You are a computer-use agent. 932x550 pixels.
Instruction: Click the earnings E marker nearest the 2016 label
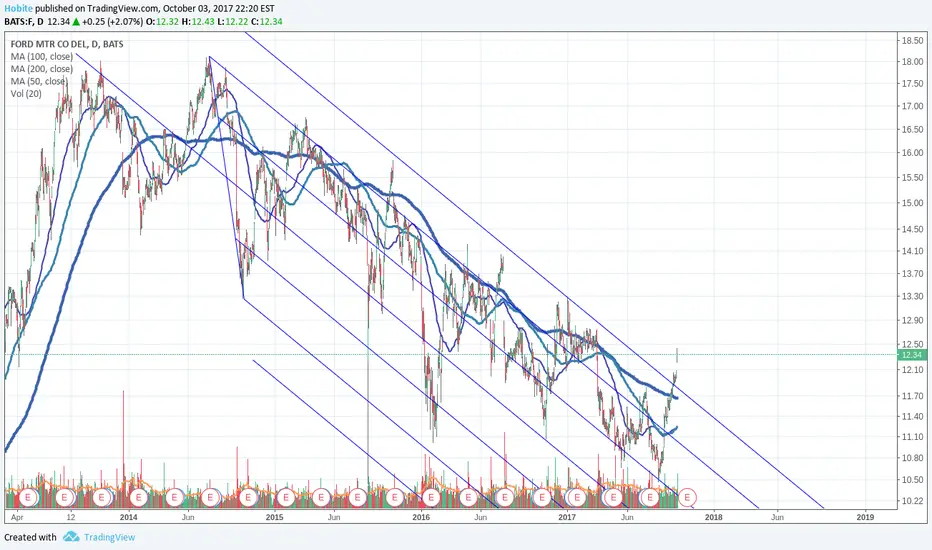coord(432,497)
